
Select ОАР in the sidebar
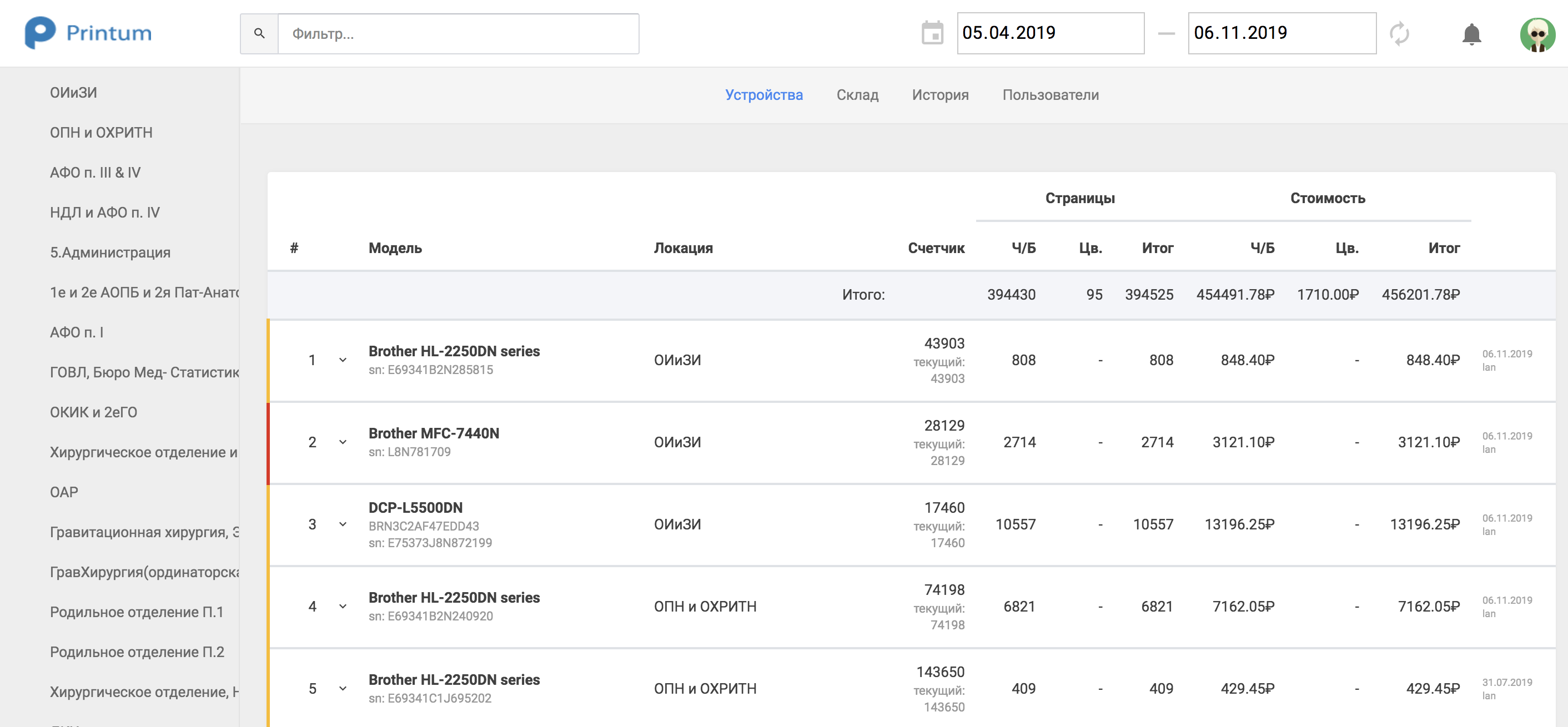pyautogui.click(x=64, y=492)
